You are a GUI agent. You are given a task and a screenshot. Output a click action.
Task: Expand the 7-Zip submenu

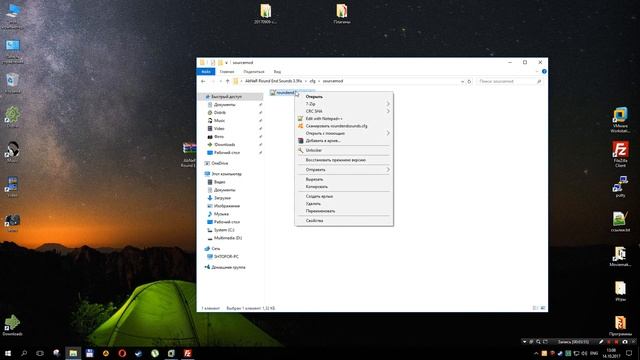click(x=344, y=104)
